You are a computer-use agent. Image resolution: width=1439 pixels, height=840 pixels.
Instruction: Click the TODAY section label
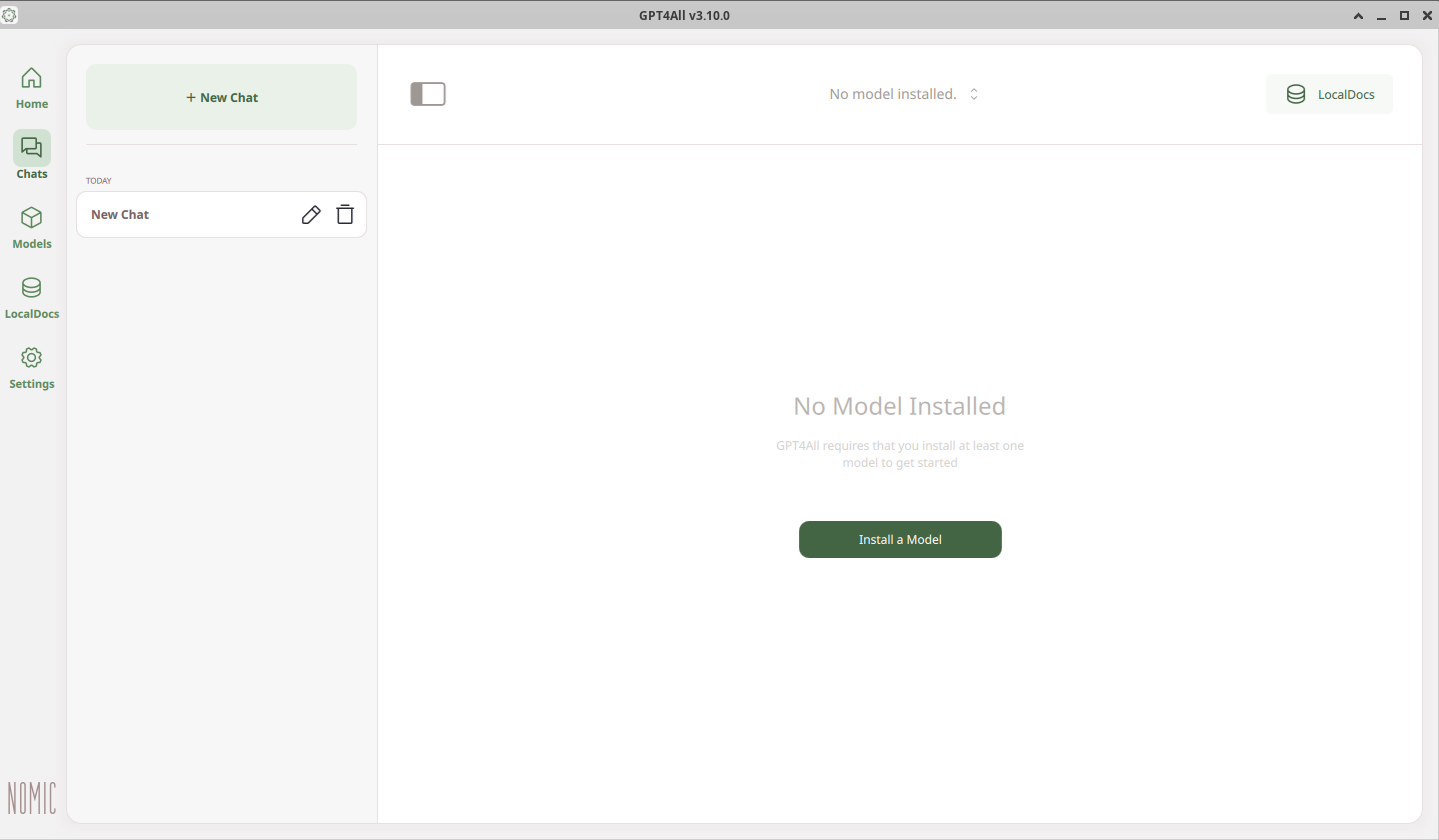(x=99, y=181)
